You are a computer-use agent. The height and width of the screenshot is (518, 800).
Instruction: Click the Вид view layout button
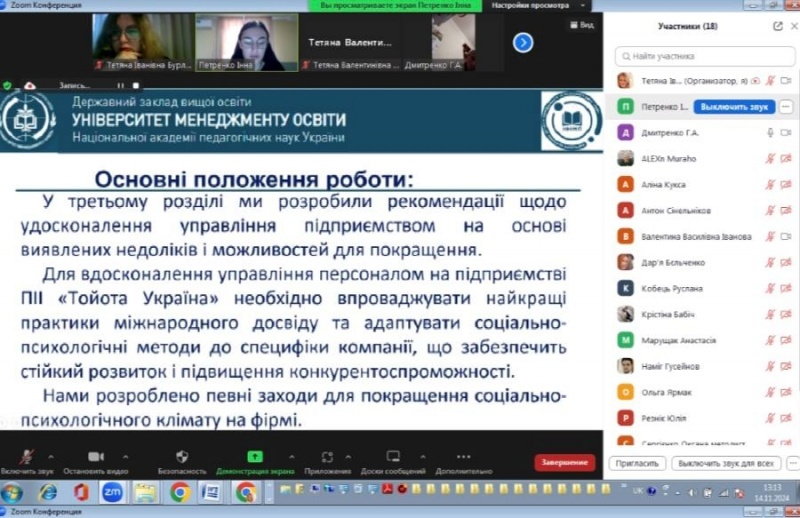[x=582, y=24]
